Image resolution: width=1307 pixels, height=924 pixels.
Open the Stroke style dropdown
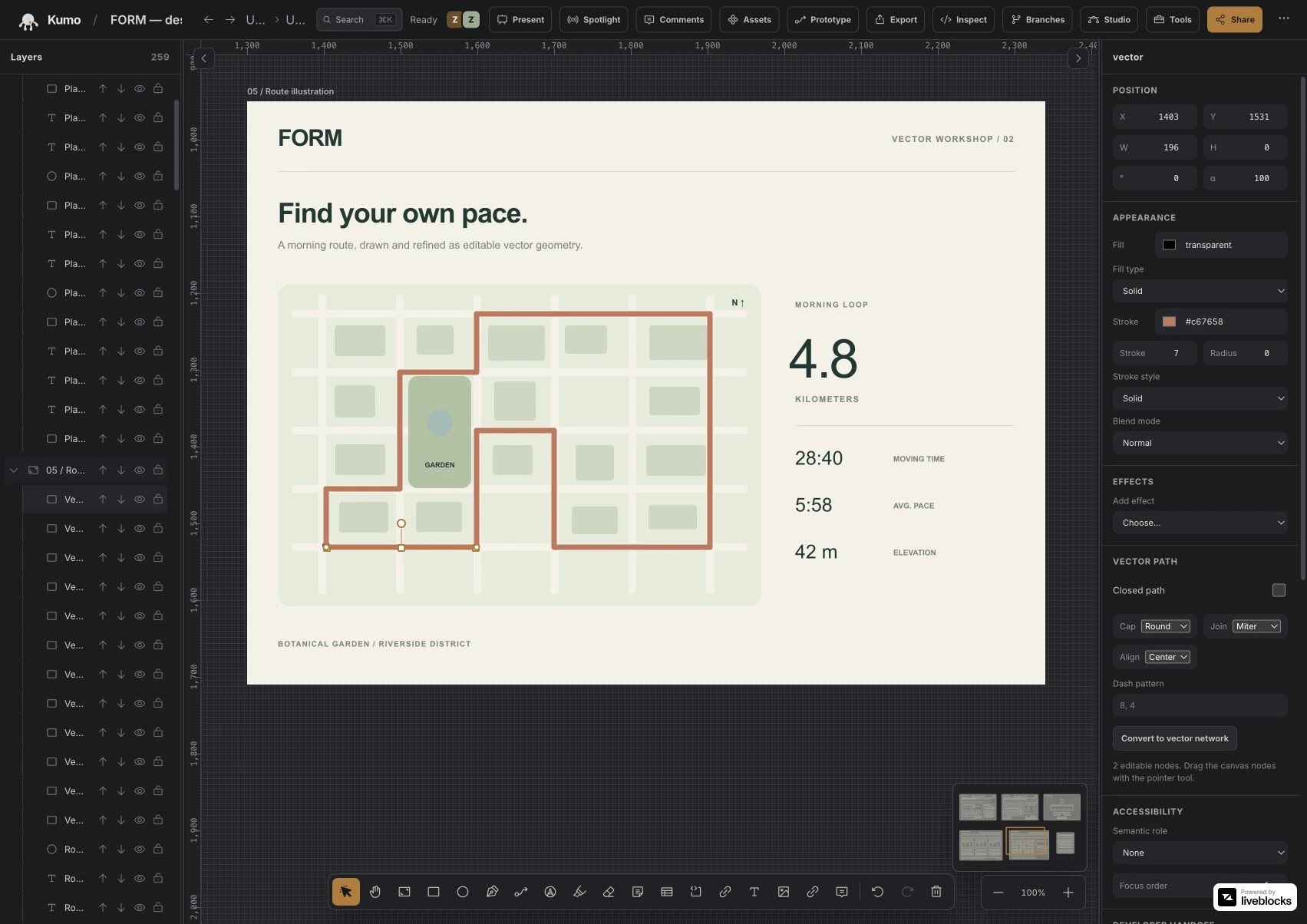(1200, 398)
